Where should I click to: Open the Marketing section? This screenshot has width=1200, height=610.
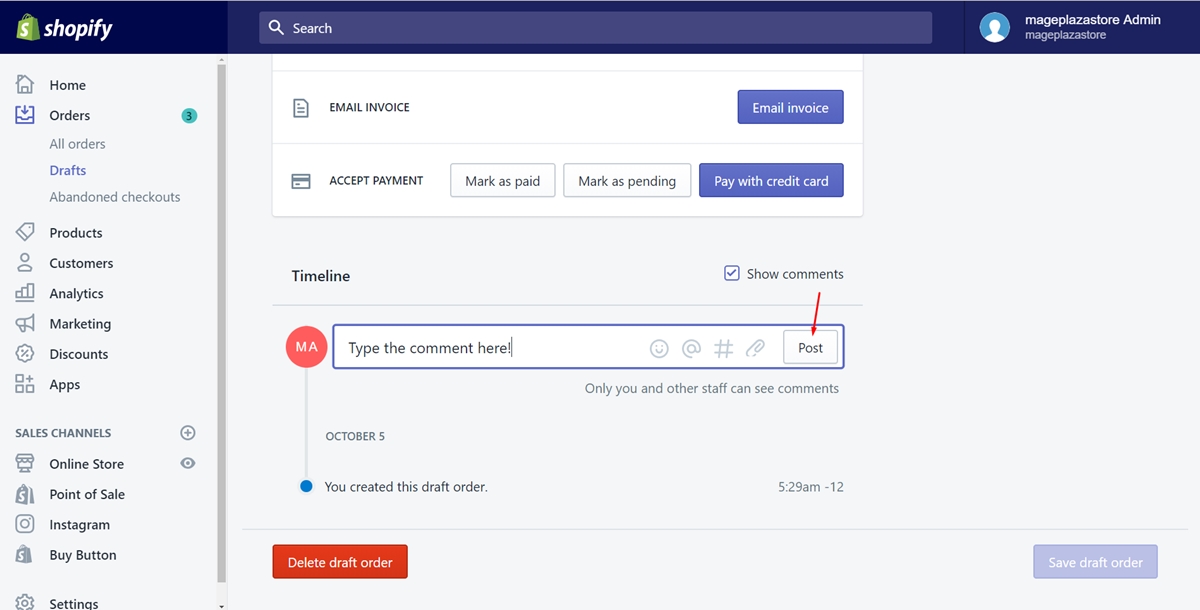80,323
